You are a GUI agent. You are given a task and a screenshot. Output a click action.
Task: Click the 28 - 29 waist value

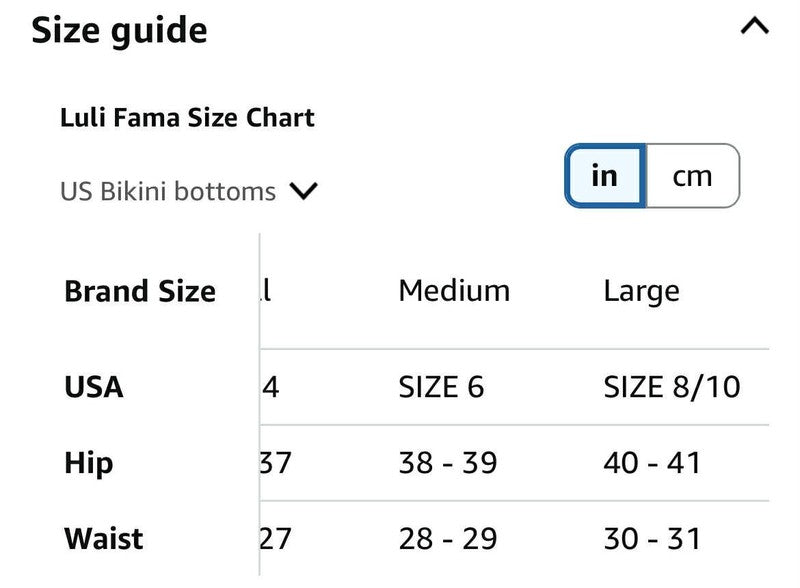(448, 539)
